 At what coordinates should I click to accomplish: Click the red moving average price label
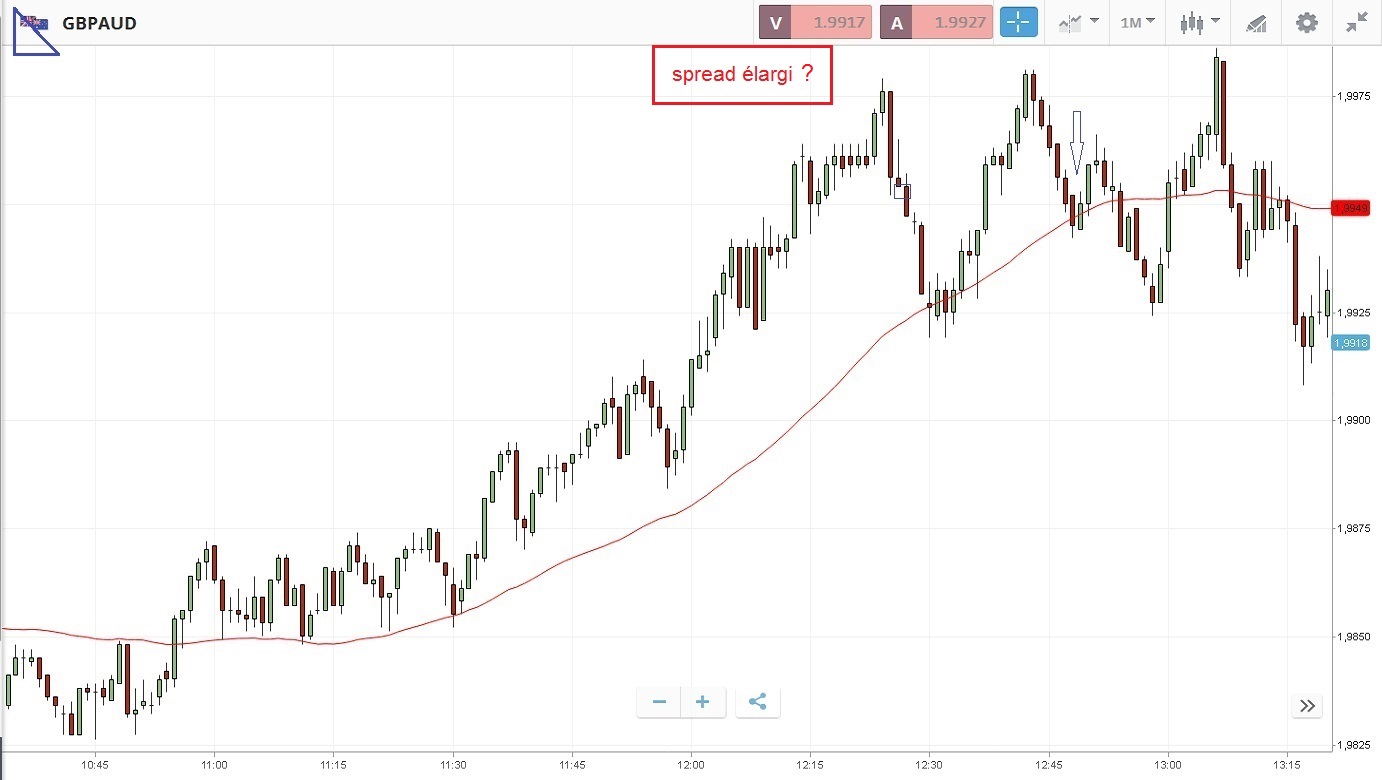[1354, 208]
